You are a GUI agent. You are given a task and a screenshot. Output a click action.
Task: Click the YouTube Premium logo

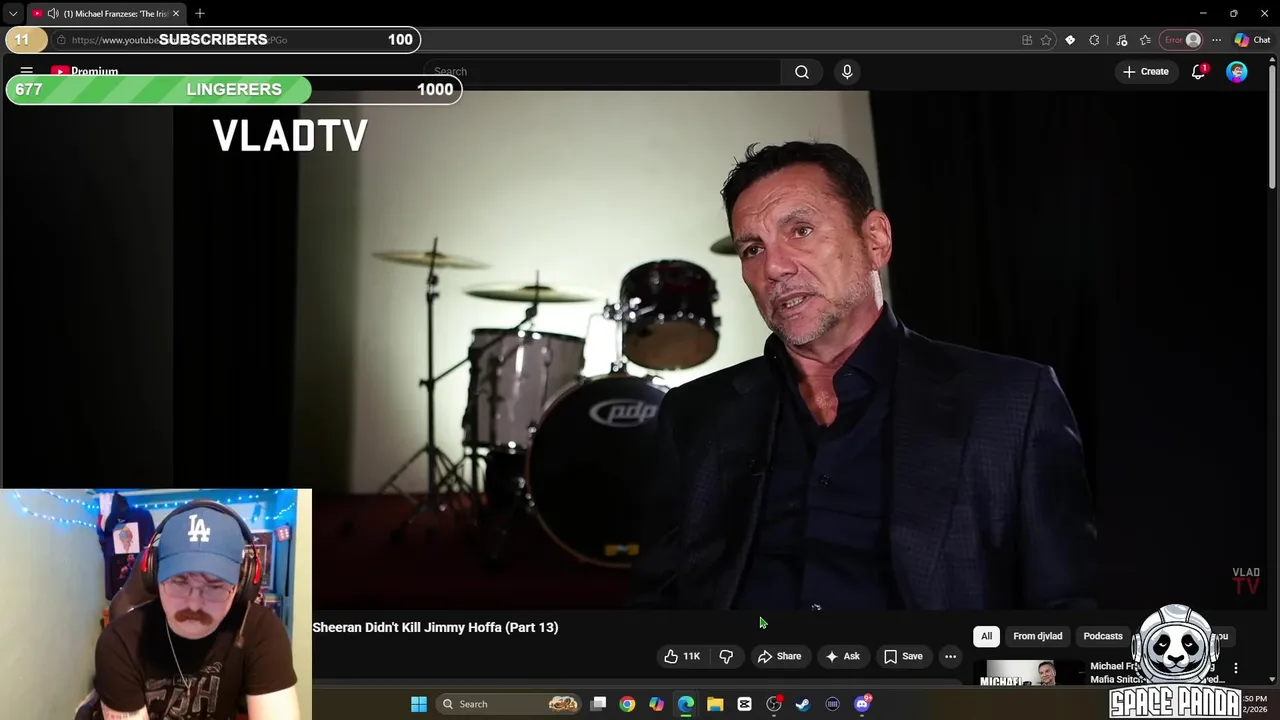point(85,71)
